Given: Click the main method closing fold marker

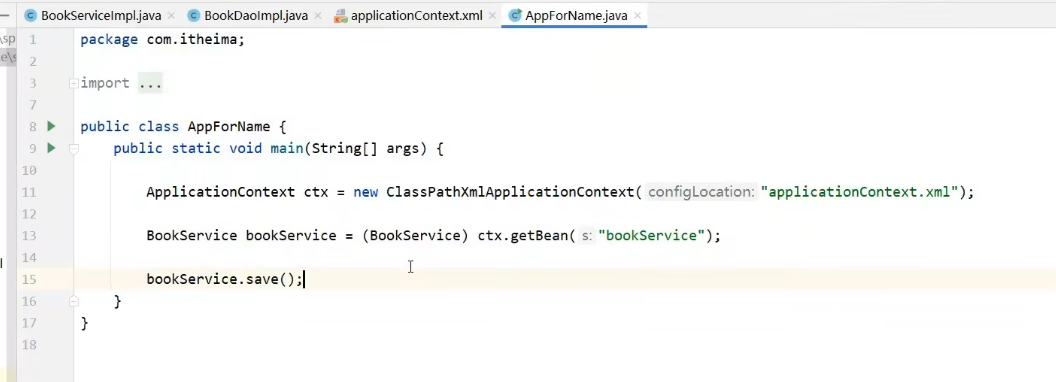Looking at the screenshot, I should tap(74, 301).
